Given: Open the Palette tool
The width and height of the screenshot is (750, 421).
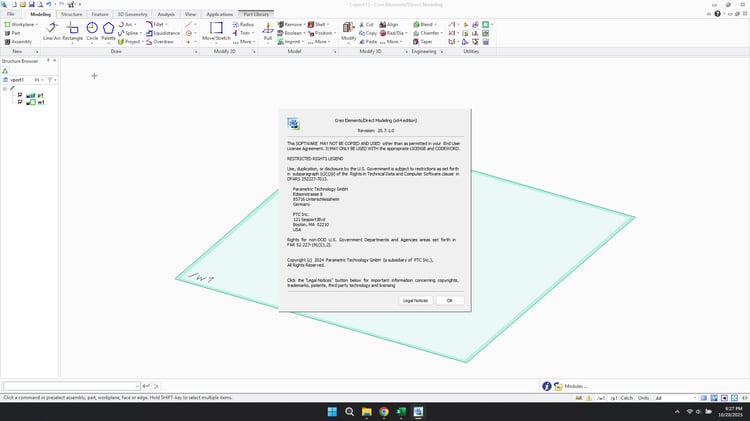Looking at the screenshot, I should point(109,31).
